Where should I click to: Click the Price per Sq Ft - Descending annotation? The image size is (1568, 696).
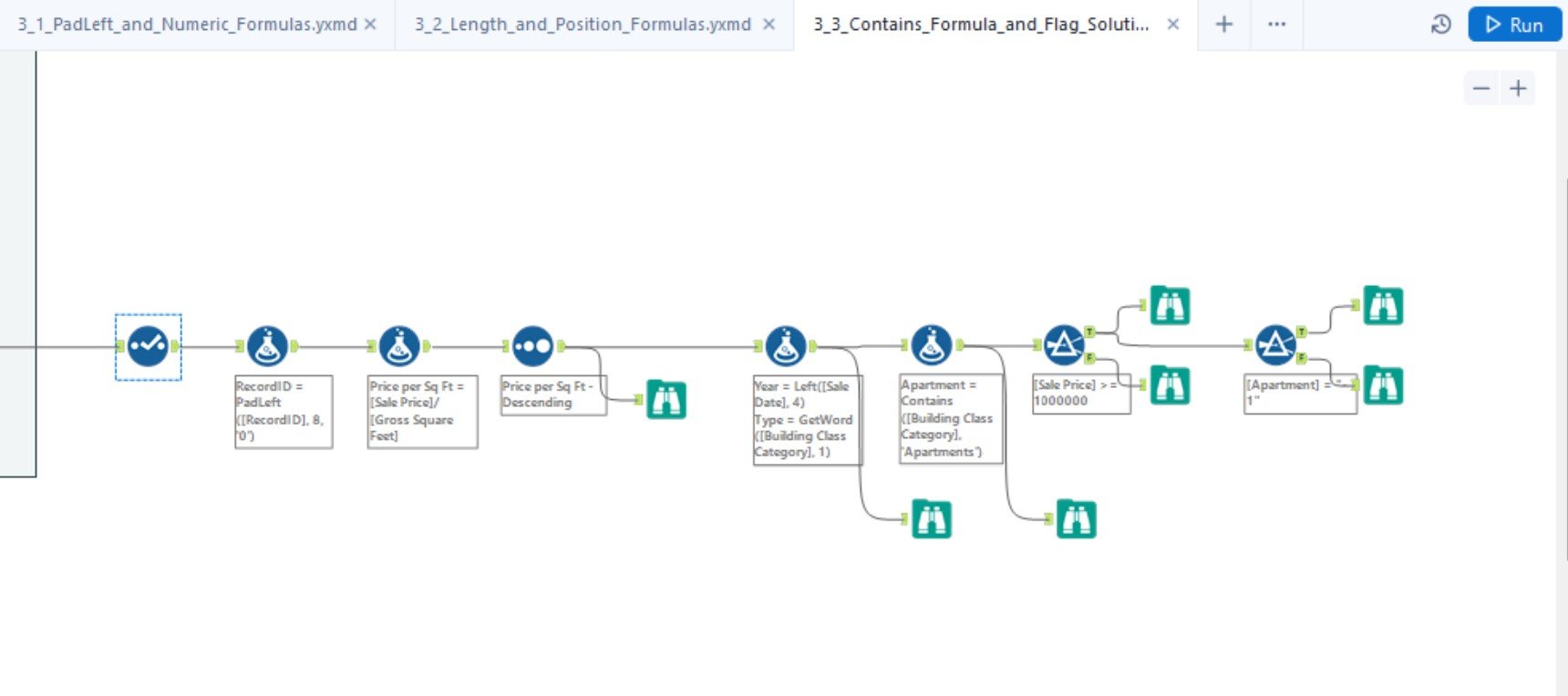553,395
